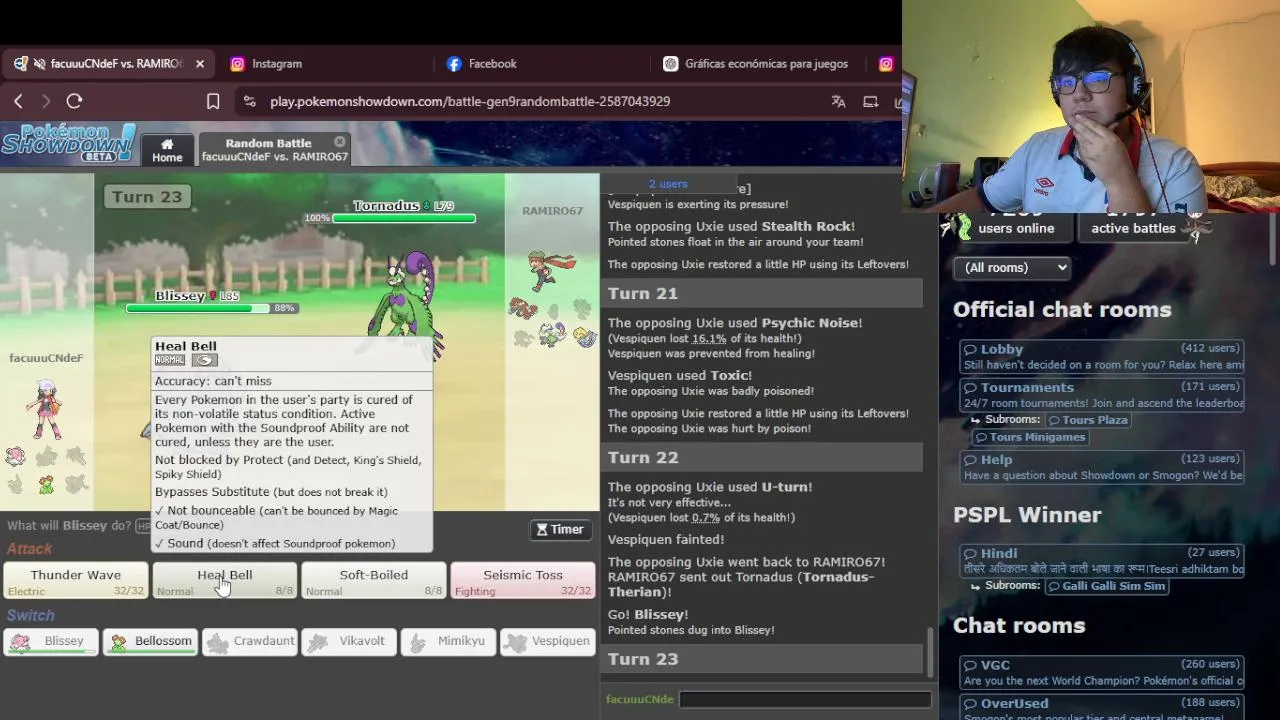1280x720 pixels.
Task: Switch to Bellossom
Action: [150, 642]
